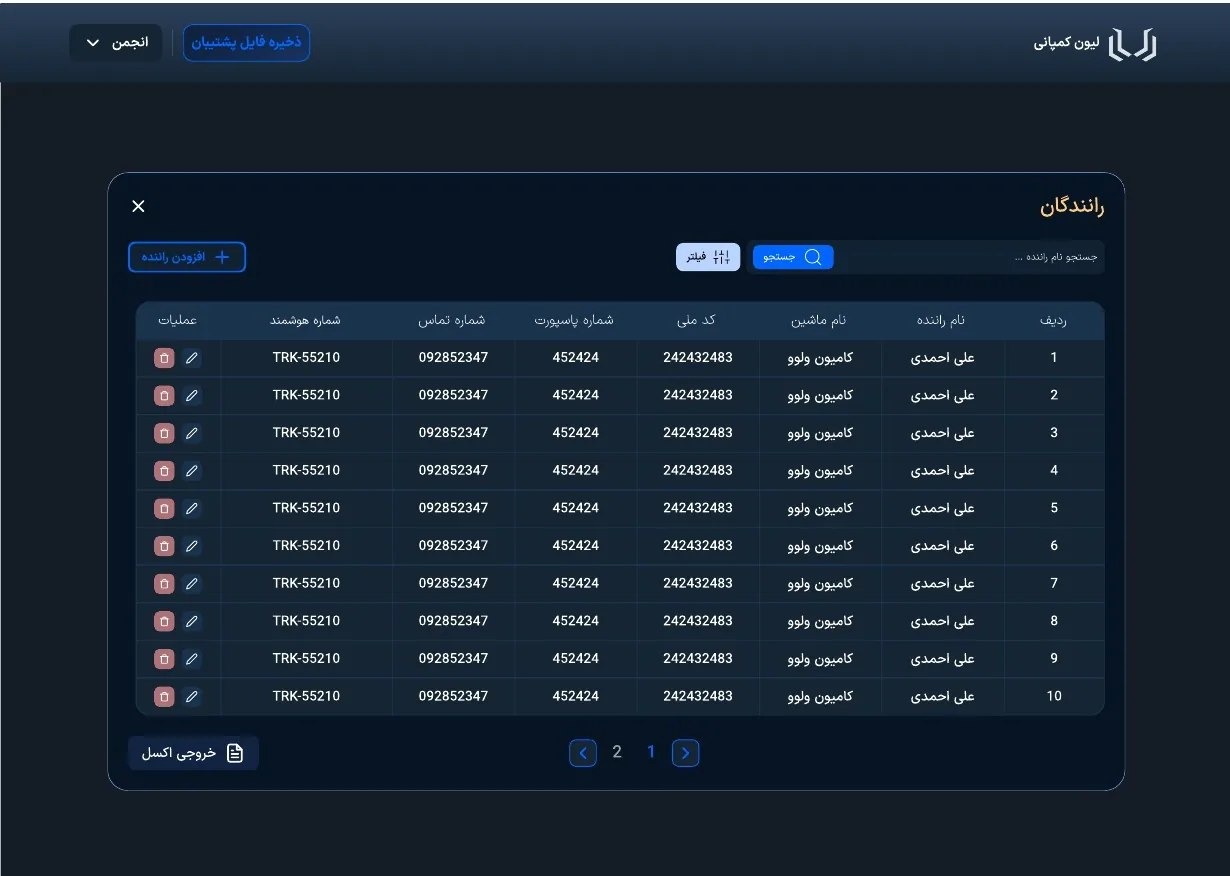Edit the driver in row 1
The image size is (1230, 876).
pos(192,358)
